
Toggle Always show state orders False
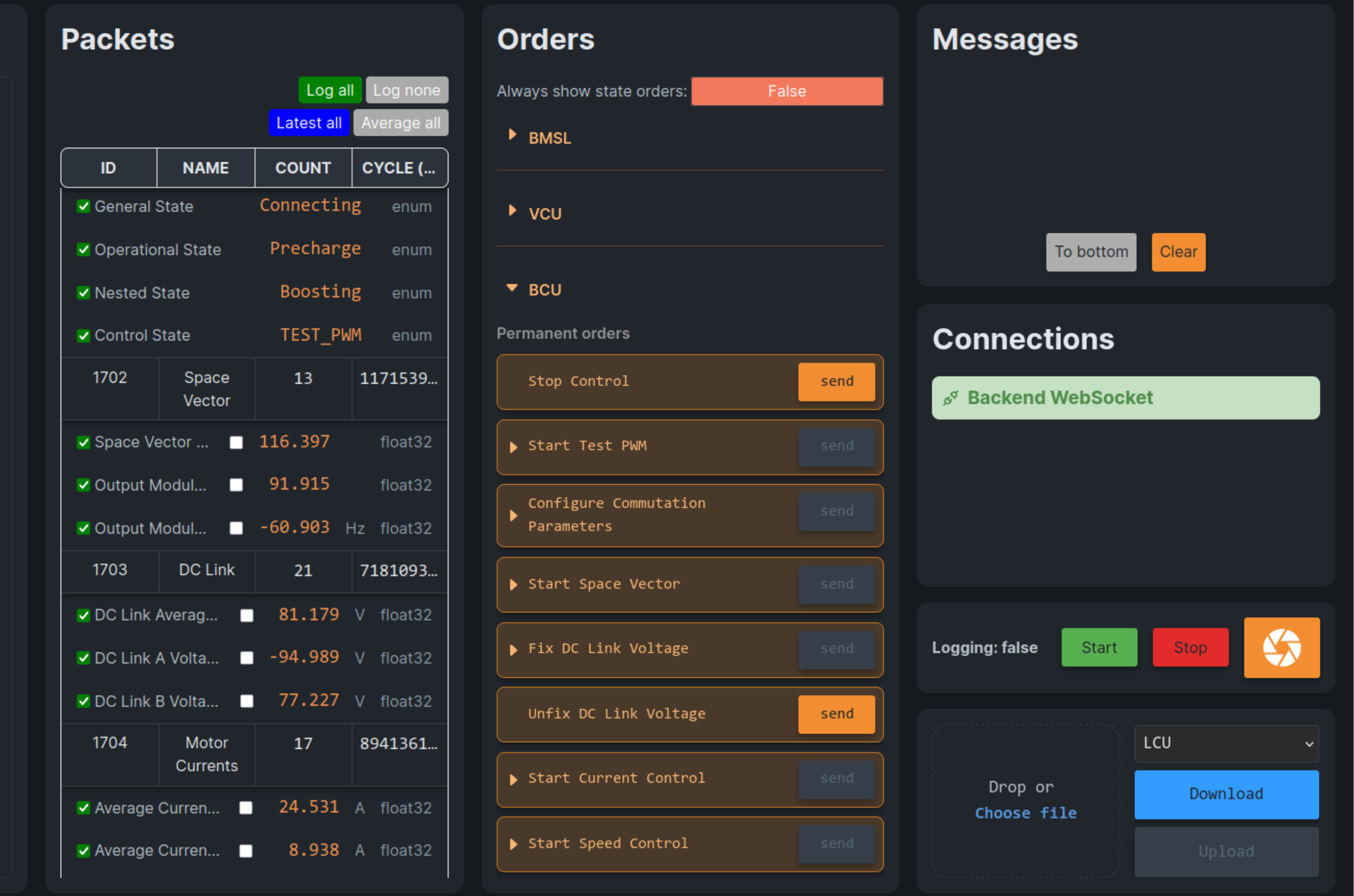coord(786,91)
